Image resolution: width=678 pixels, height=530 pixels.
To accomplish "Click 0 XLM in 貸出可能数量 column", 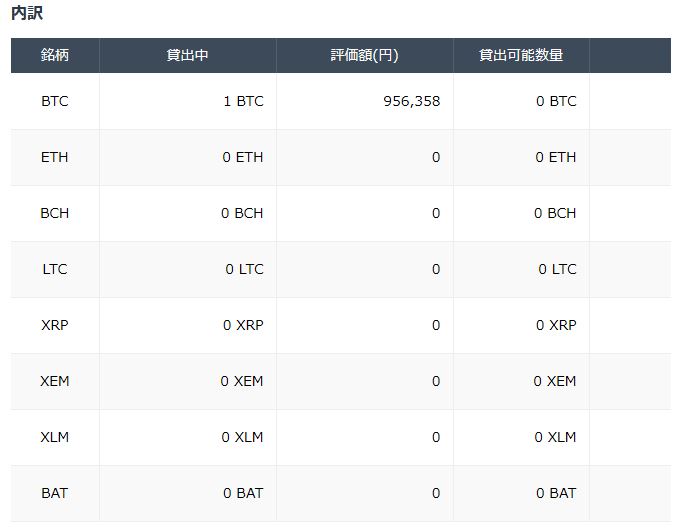I will click(555, 437).
